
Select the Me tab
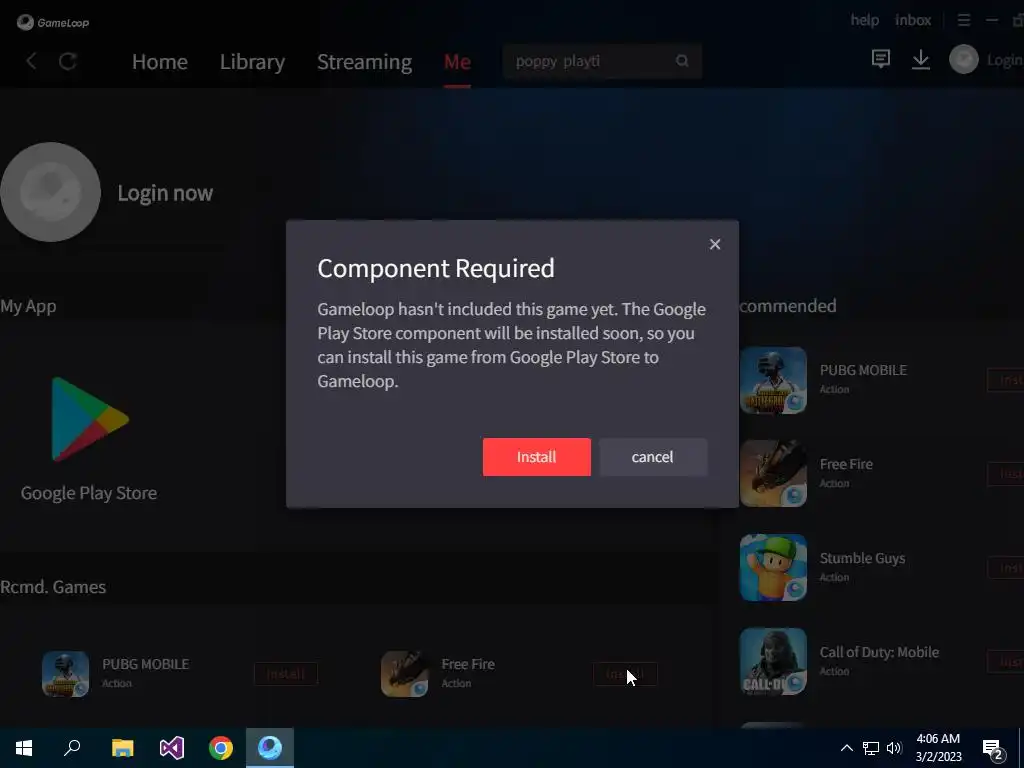tap(457, 61)
